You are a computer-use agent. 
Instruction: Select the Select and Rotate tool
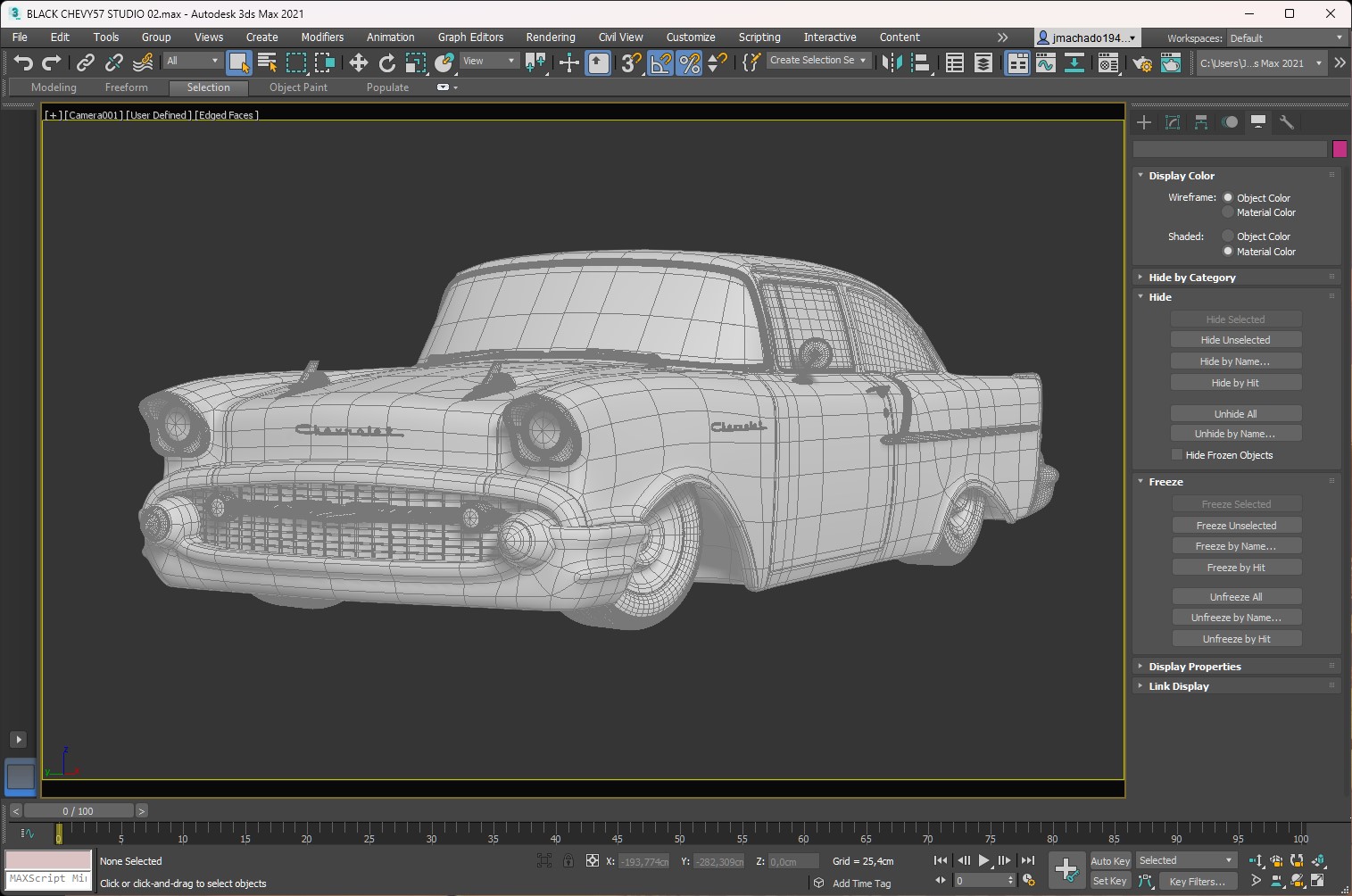point(386,62)
